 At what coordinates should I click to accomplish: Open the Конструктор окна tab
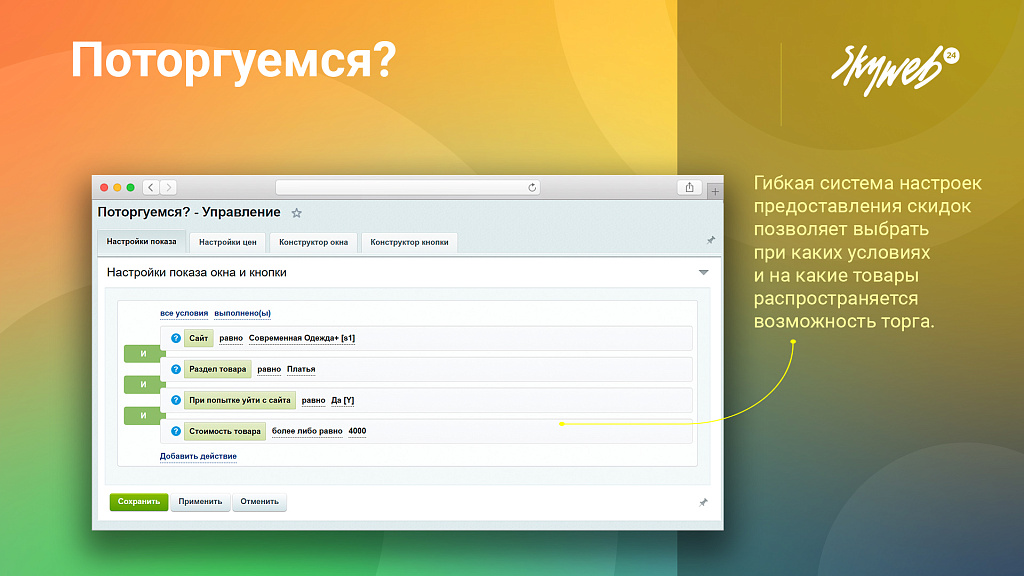point(313,242)
